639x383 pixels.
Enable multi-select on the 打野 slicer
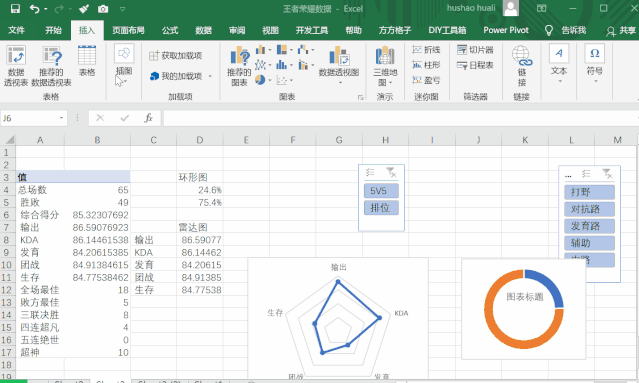[586, 174]
